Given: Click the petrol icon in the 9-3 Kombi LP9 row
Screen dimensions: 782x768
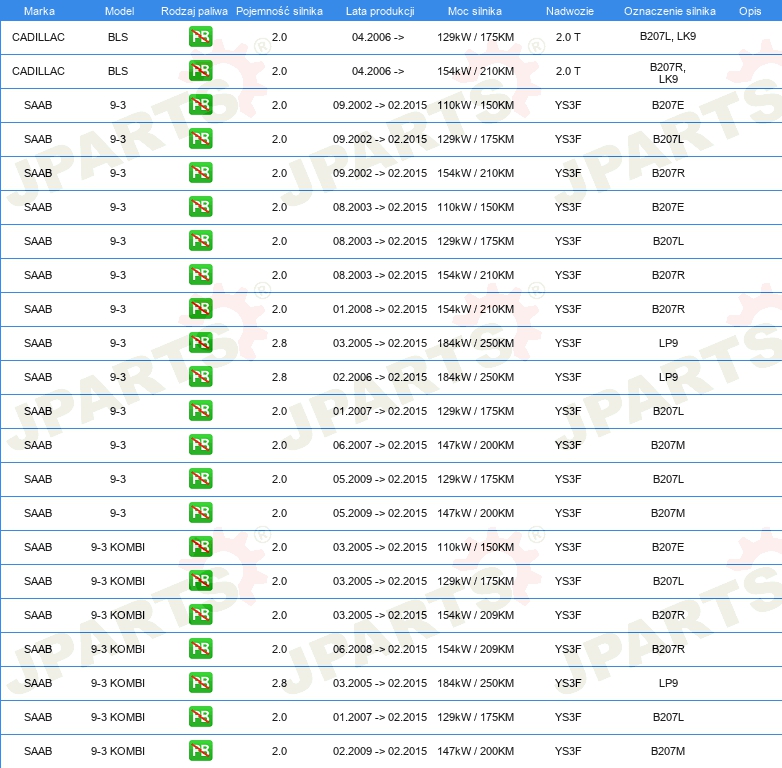Looking at the screenshot, I should [200, 683].
